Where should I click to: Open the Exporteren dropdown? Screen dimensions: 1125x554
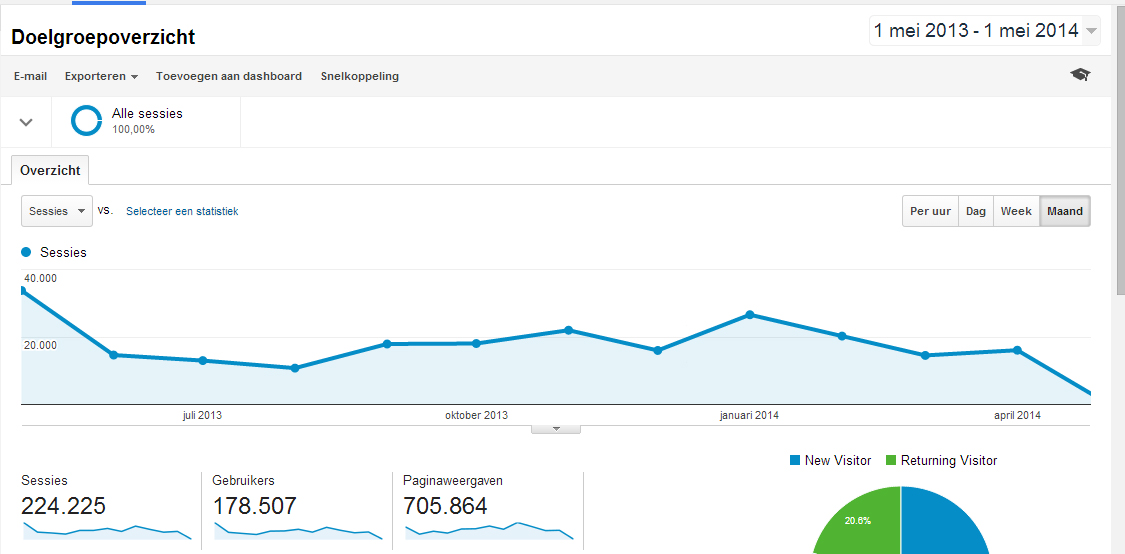click(101, 76)
